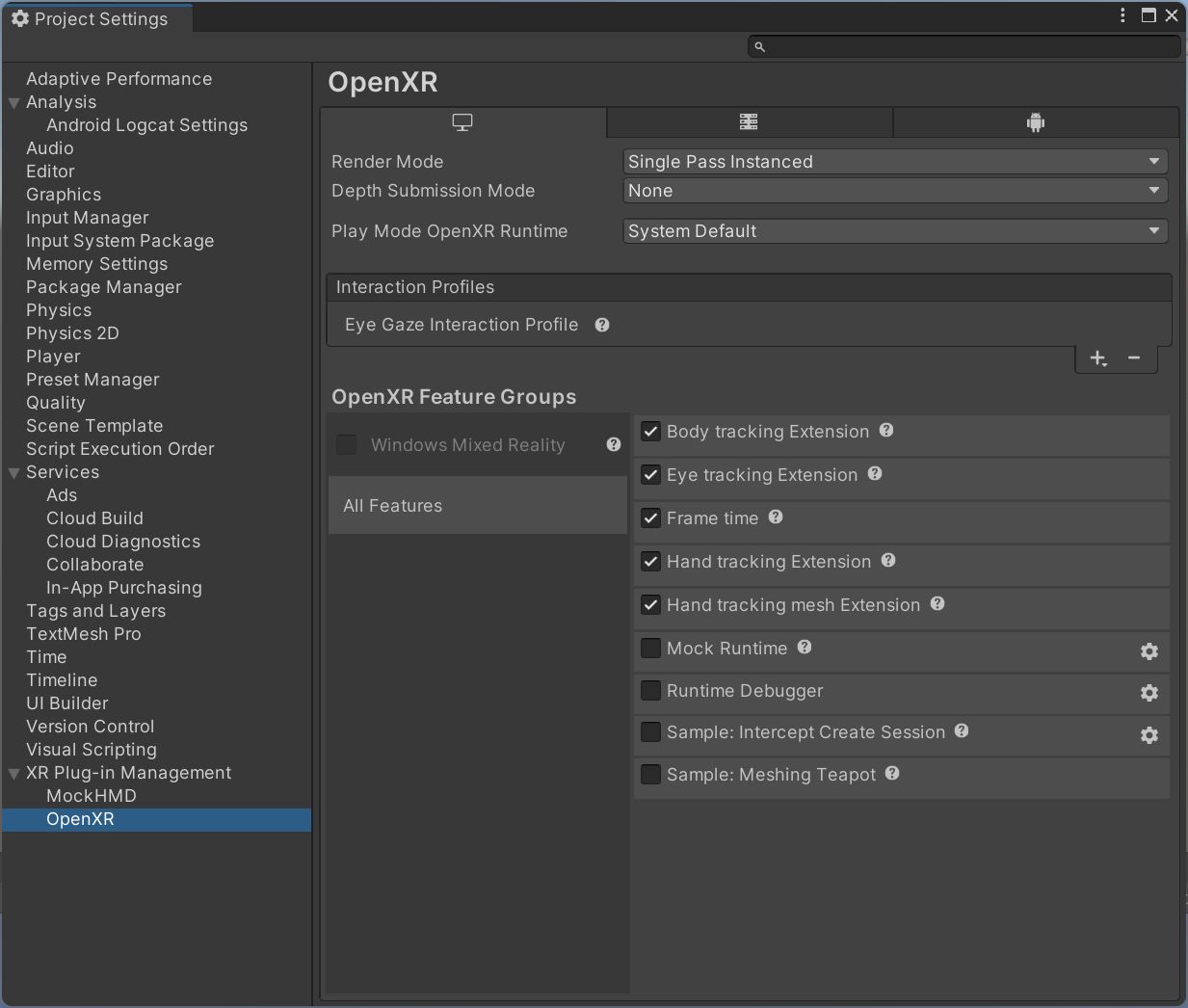The image size is (1188, 1008).
Task: Uncheck Hand tracking mesh Extension
Action: click(x=651, y=605)
